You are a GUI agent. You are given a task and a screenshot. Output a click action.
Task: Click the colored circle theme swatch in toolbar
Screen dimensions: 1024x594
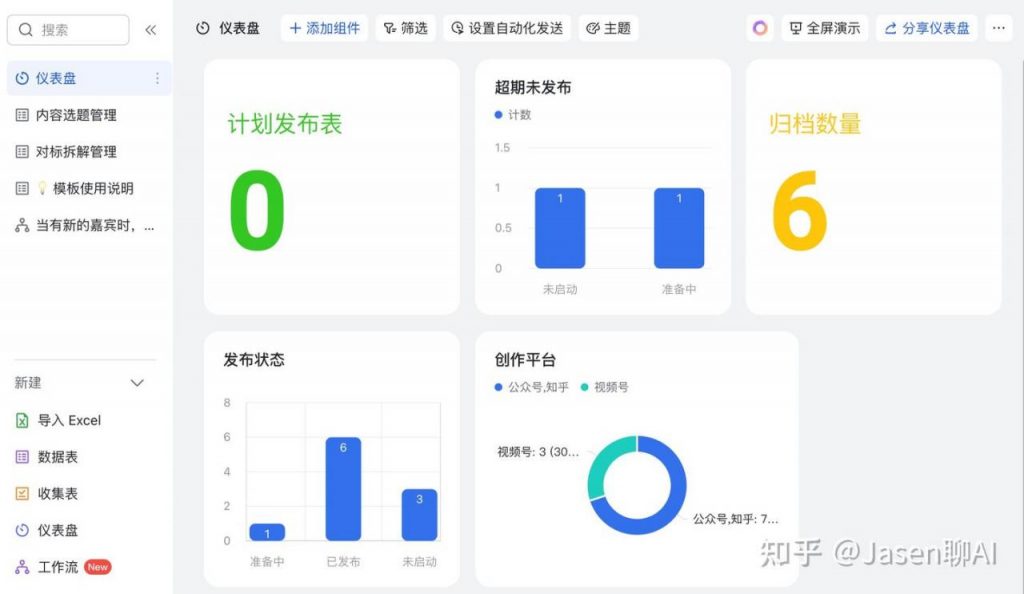(759, 28)
